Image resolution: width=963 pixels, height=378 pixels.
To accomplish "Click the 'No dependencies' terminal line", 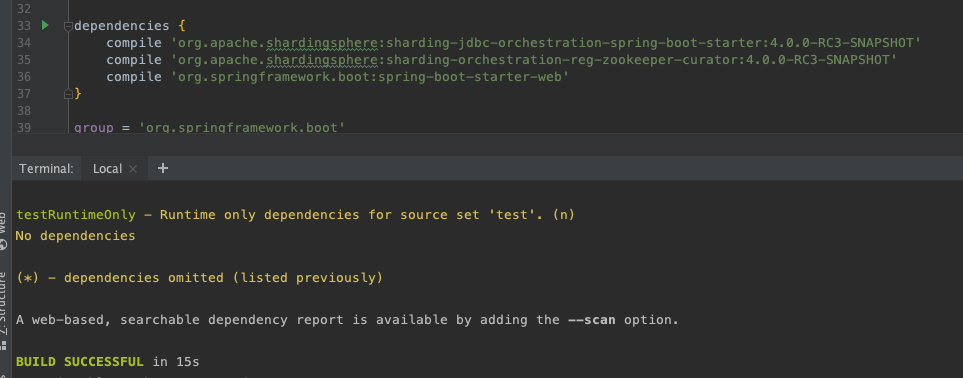I will [x=75, y=236].
